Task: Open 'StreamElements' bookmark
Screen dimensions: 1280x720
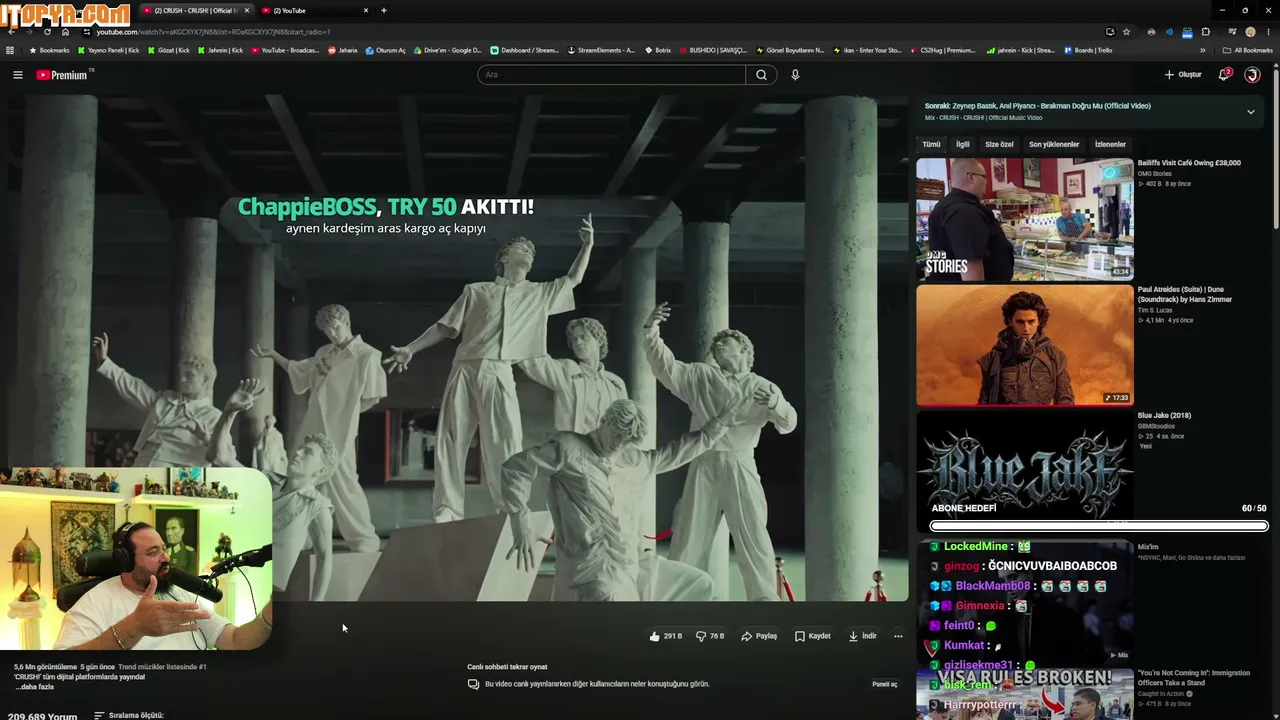Action: point(601,50)
